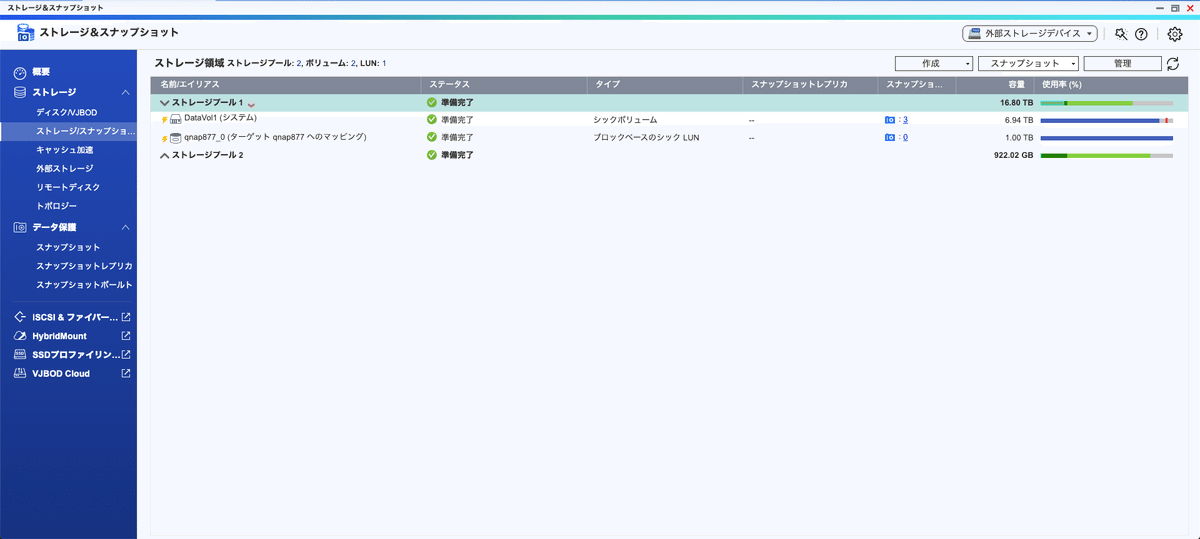Image resolution: width=1200 pixels, height=539 pixels.
Task: Click the snapshot camera icon in qnap877_0 row
Action: point(890,138)
